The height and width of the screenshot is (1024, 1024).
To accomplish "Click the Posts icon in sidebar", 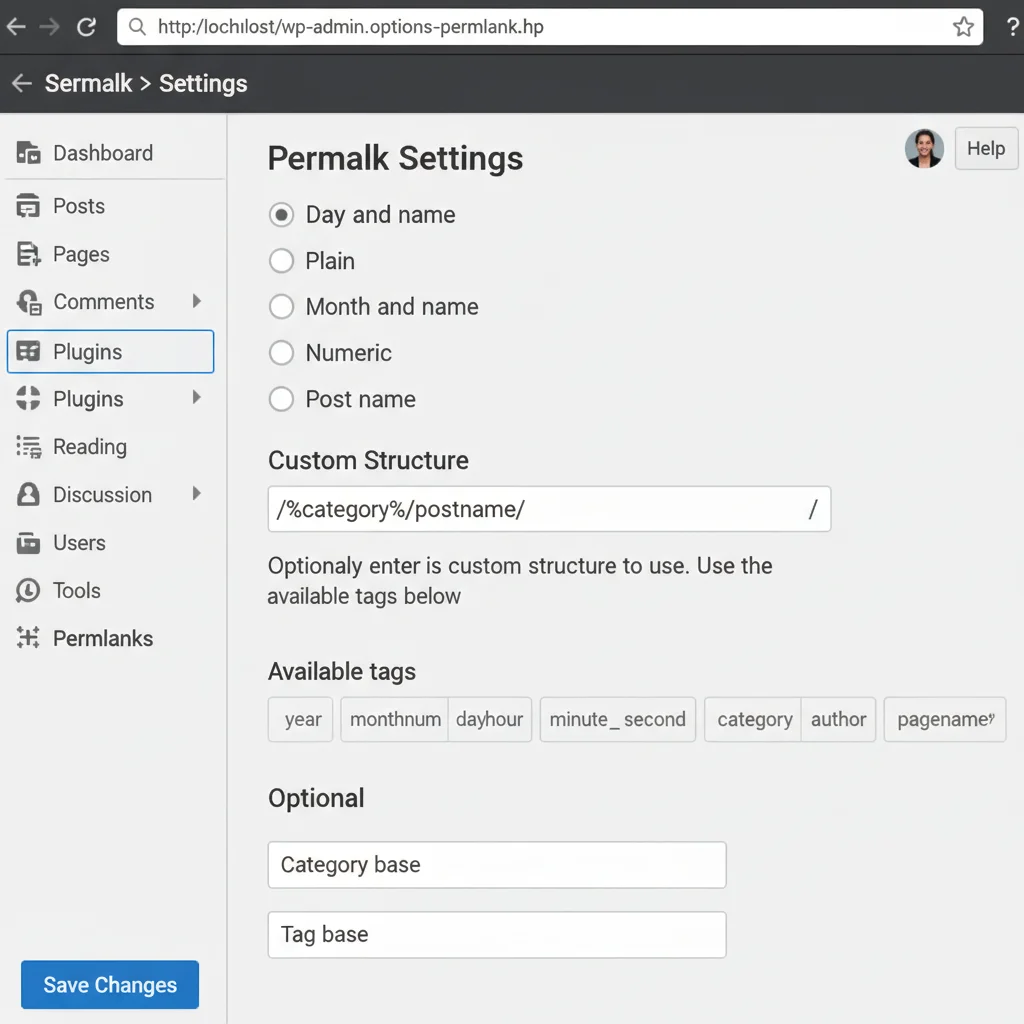I will click(x=28, y=206).
